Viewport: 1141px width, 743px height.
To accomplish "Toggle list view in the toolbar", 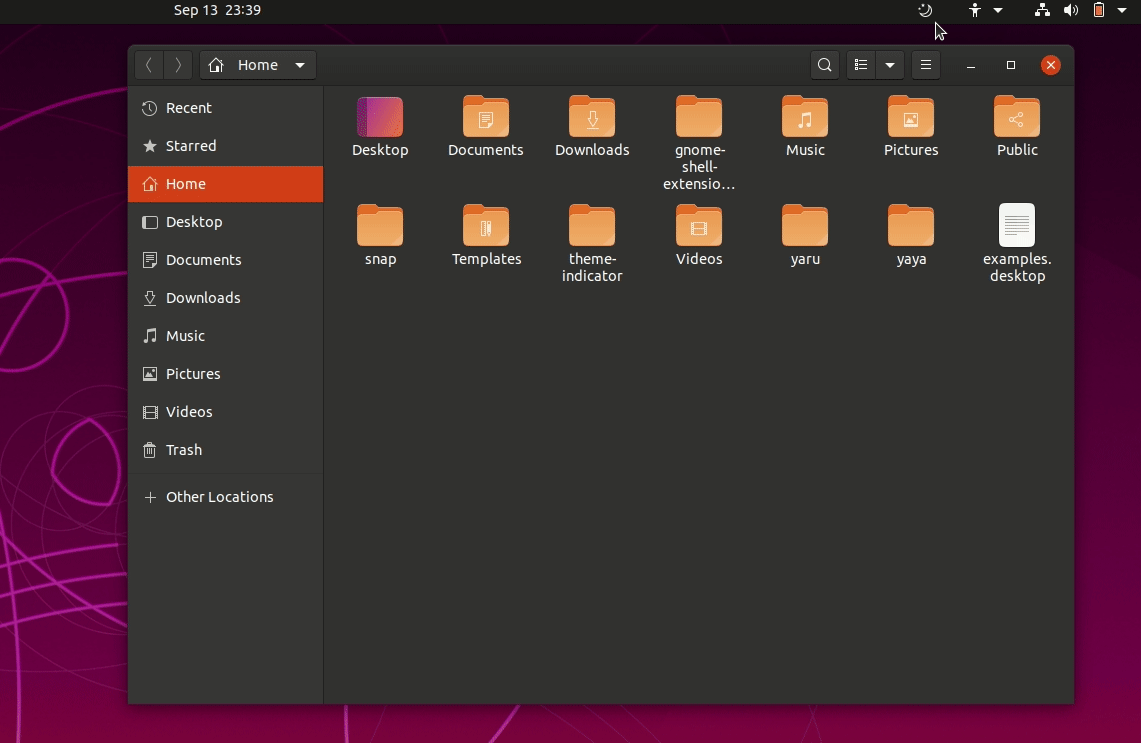I will click(861, 66).
